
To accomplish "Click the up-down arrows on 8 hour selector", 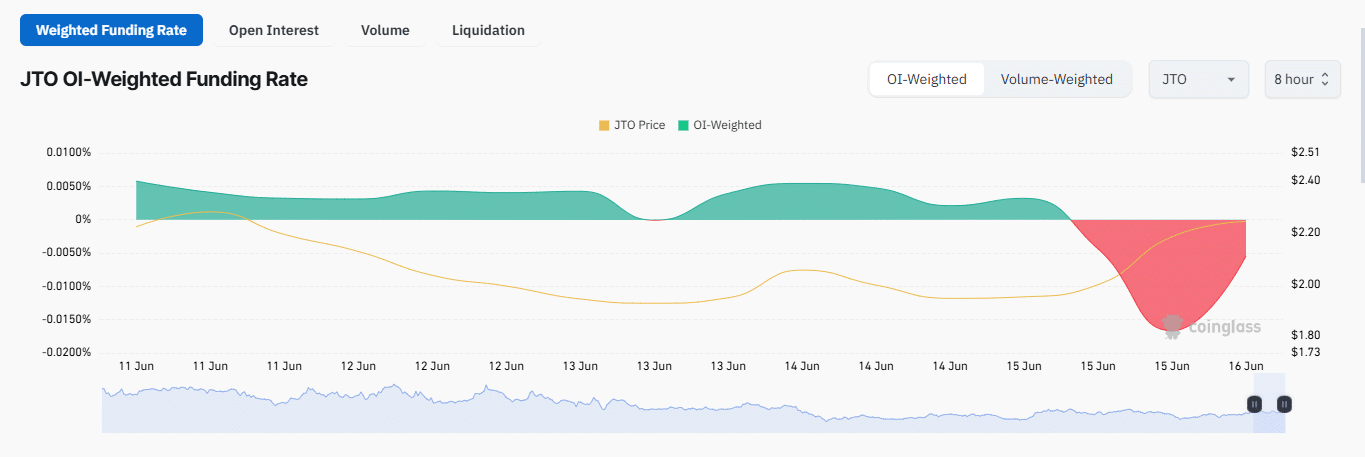I will click(x=1325, y=79).
